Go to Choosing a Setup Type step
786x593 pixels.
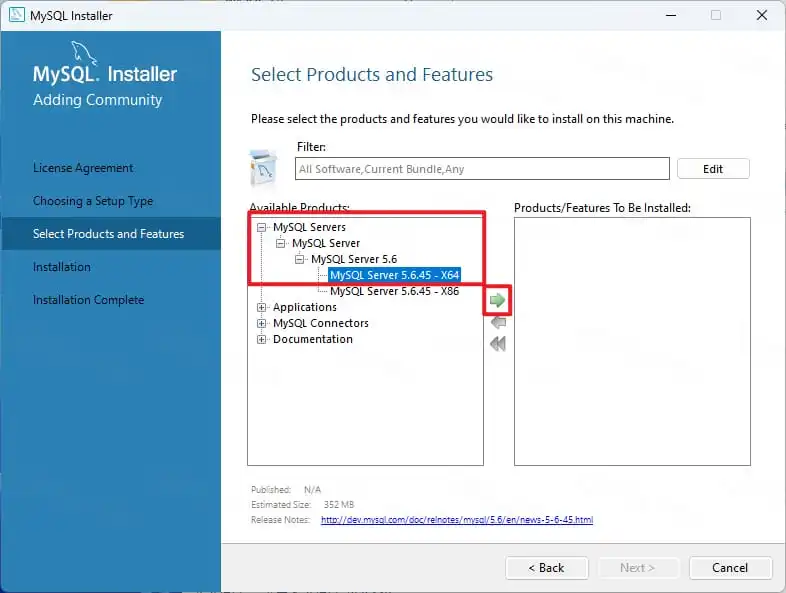coord(93,201)
